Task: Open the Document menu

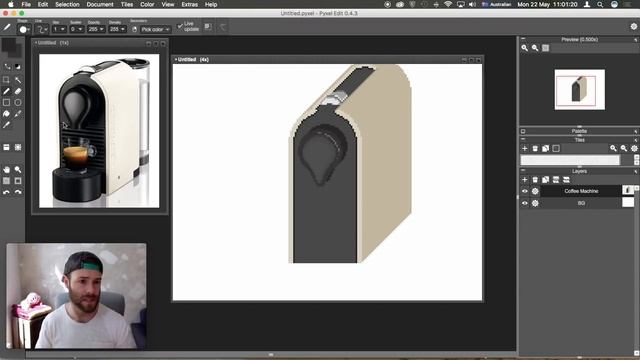Action: (x=100, y=4)
